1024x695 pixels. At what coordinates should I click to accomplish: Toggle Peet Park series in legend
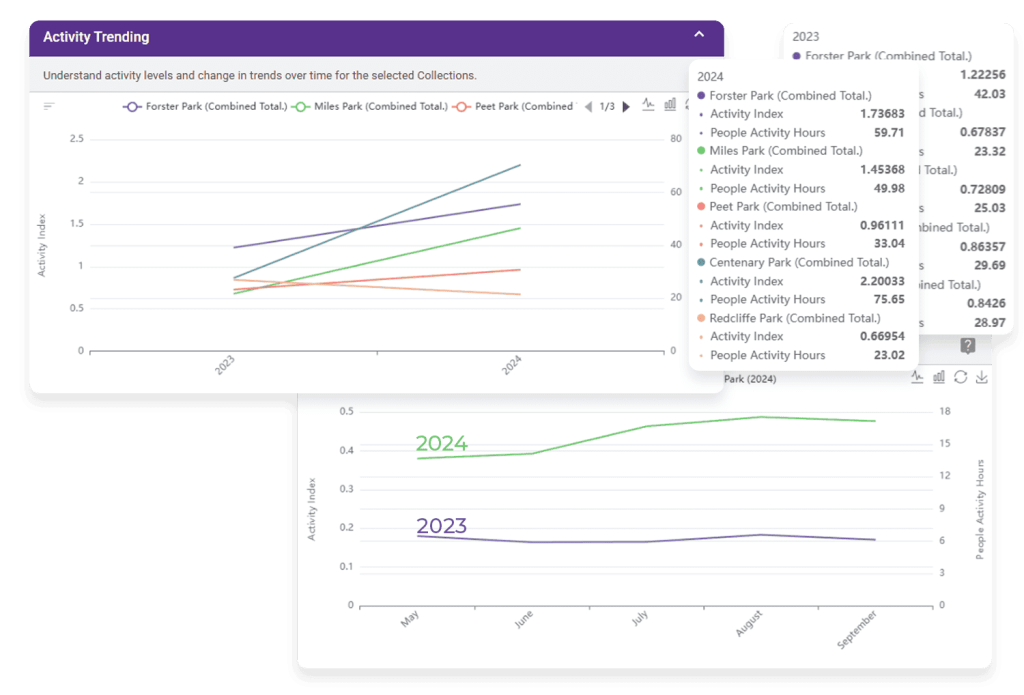coord(514,106)
